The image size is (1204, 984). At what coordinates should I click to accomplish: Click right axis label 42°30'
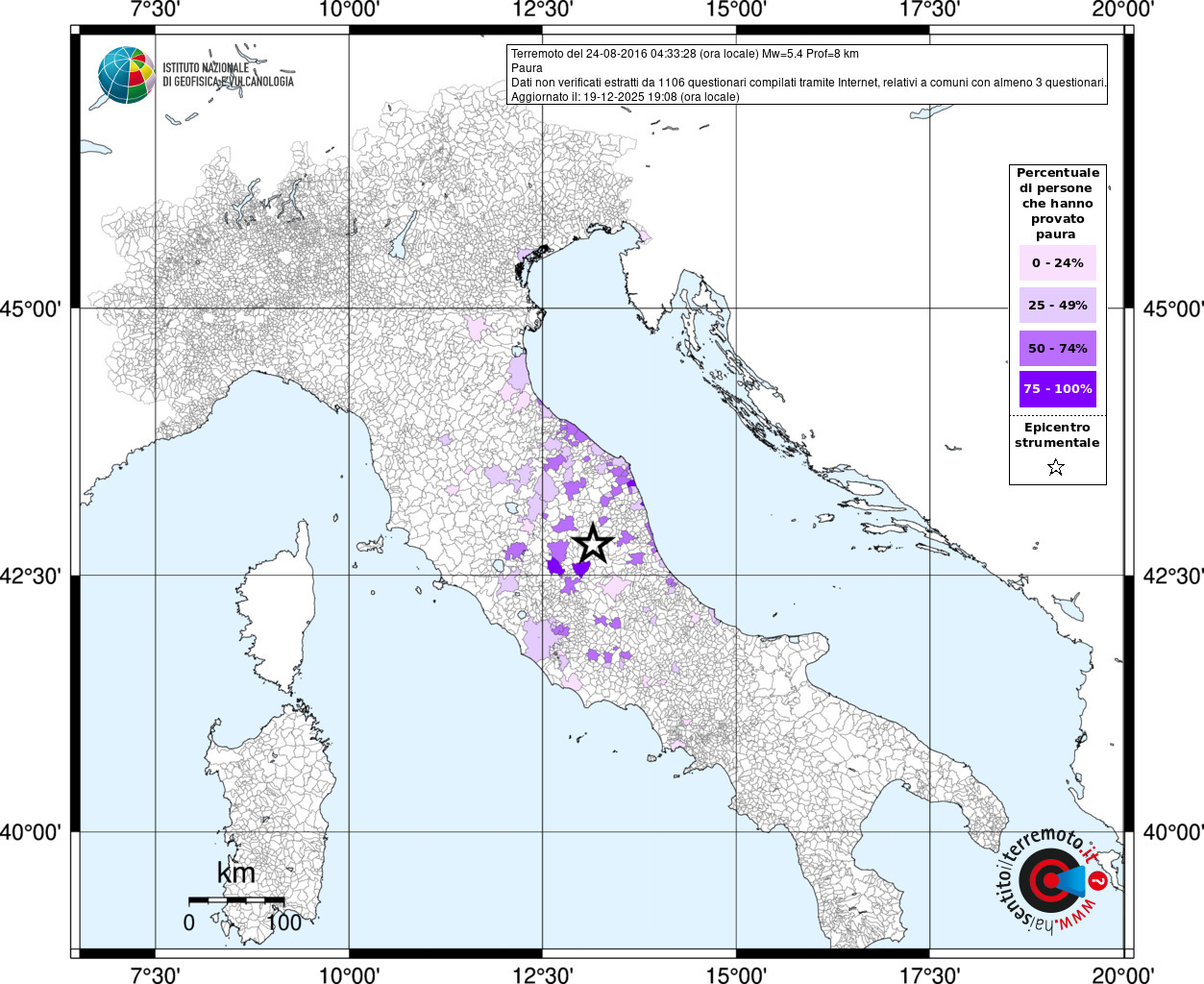pyautogui.click(x=1173, y=577)
